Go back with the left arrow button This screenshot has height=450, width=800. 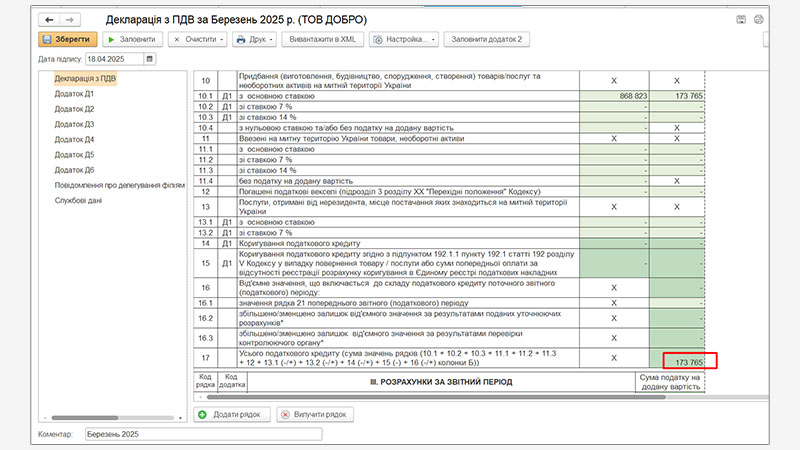click(49, 20)
